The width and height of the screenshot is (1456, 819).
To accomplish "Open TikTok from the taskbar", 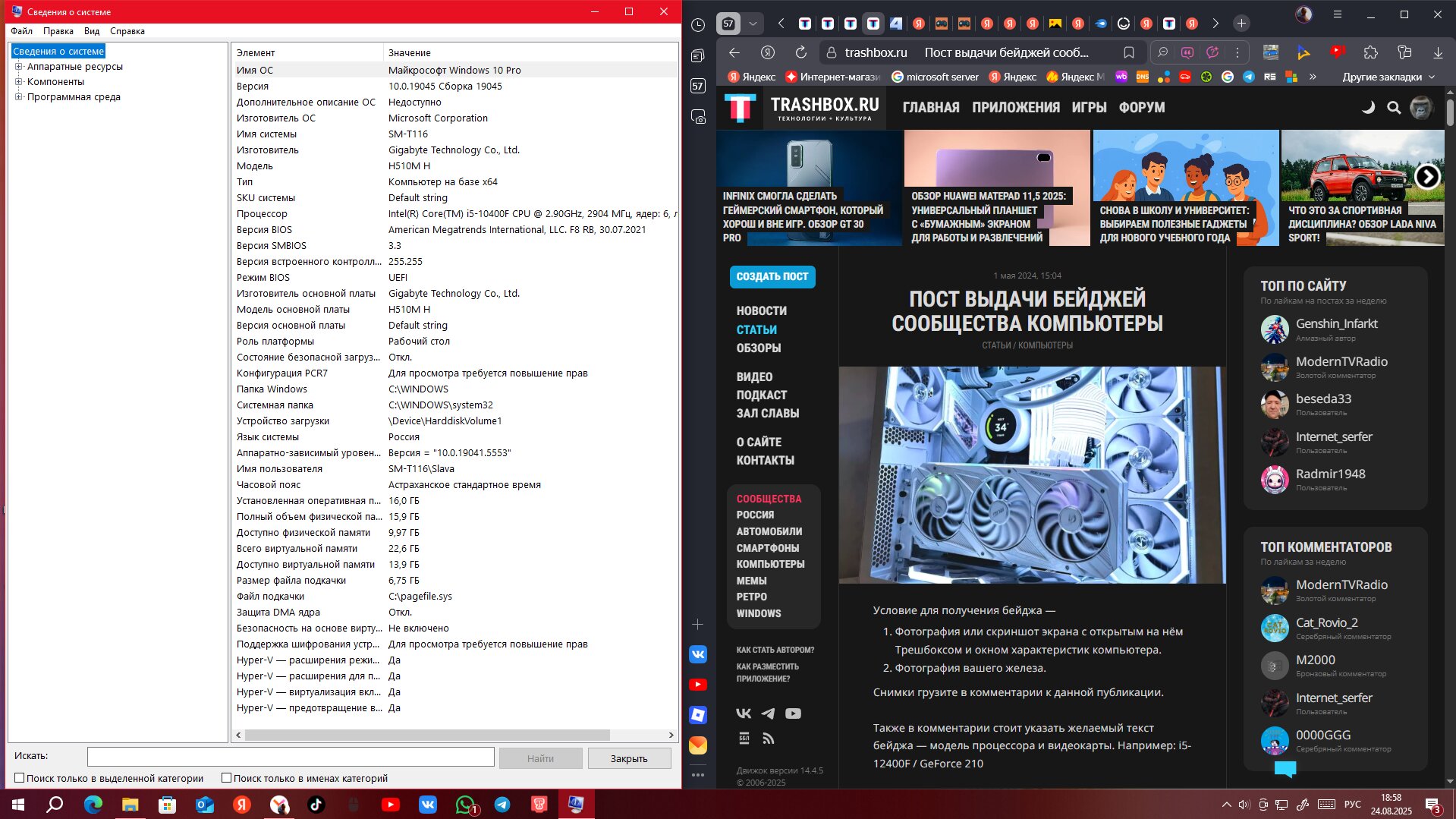I will click(316, 805).
